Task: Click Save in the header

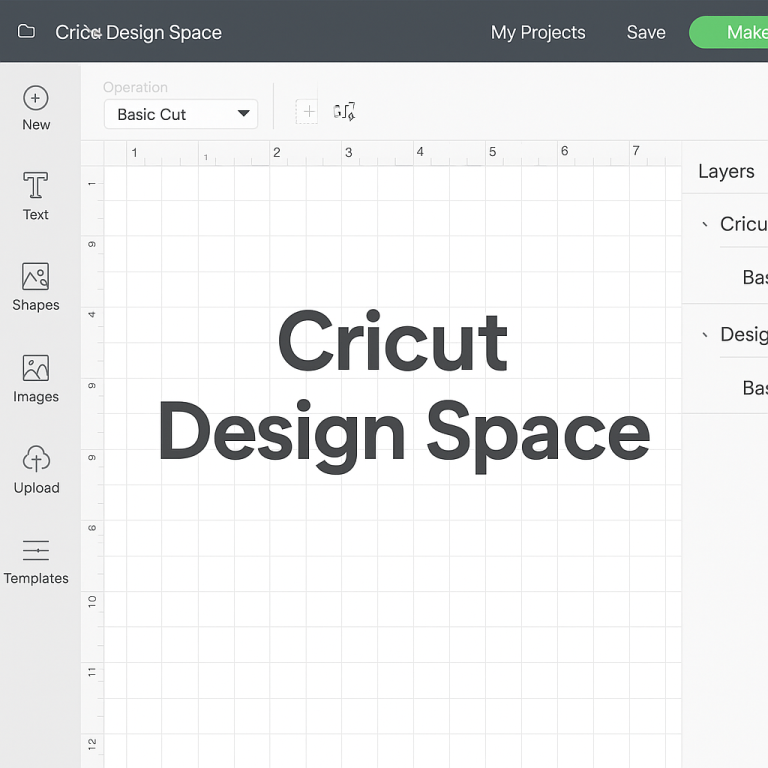Action: tap(646, 32)
